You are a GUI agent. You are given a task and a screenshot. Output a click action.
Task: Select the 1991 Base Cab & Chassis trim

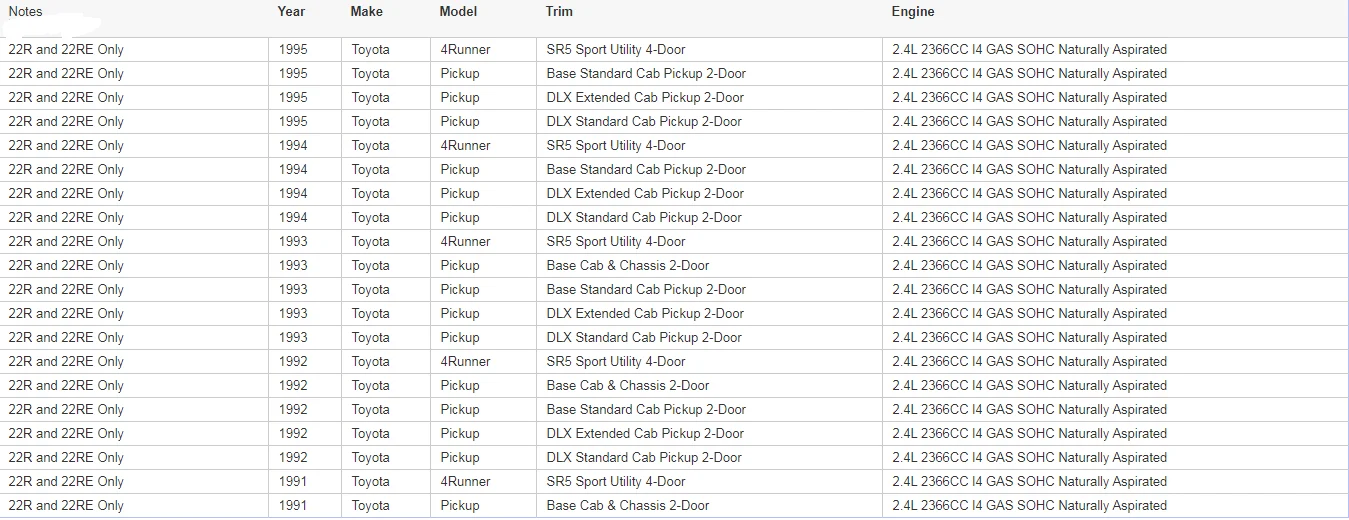tap(628, 505)
